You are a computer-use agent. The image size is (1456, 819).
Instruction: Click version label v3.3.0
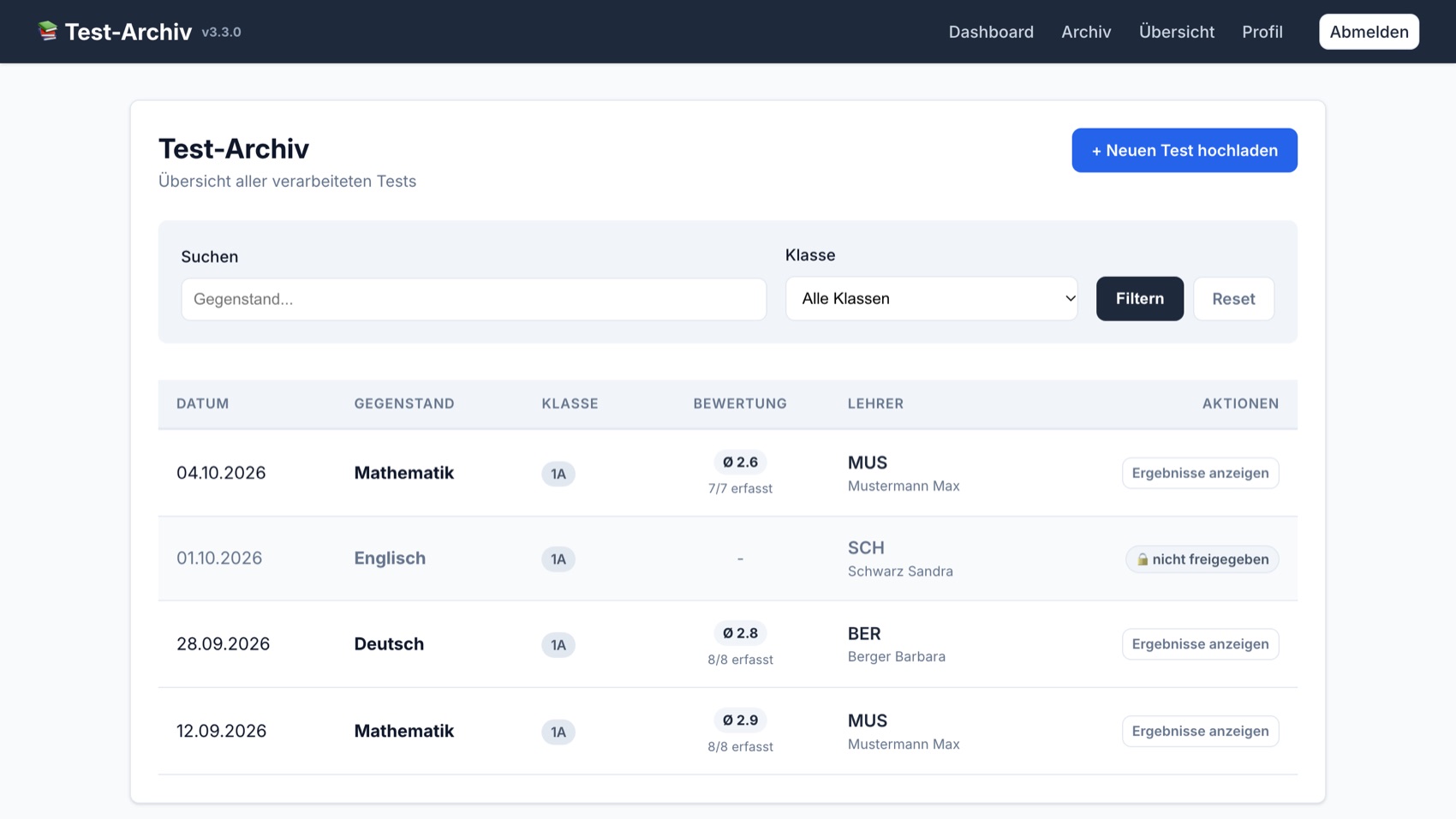point(221,32)
